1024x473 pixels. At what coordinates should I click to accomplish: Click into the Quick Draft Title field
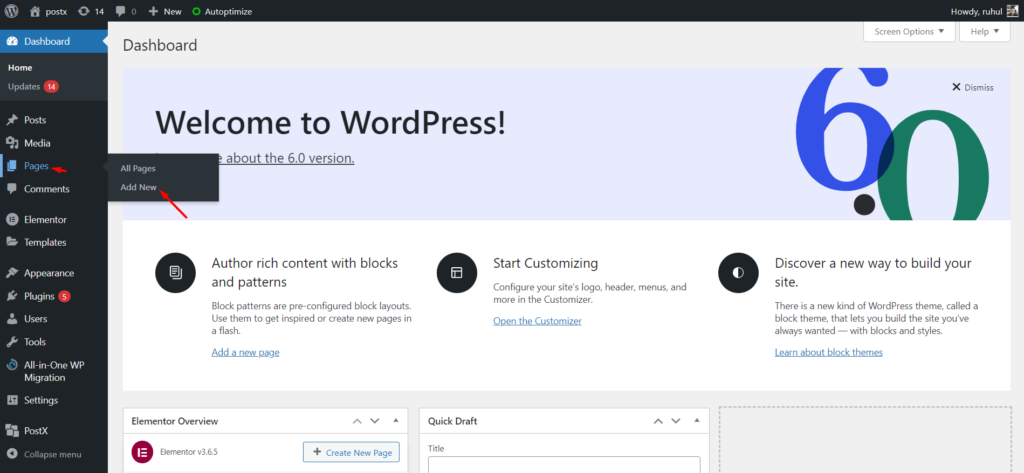click(564, 465)
